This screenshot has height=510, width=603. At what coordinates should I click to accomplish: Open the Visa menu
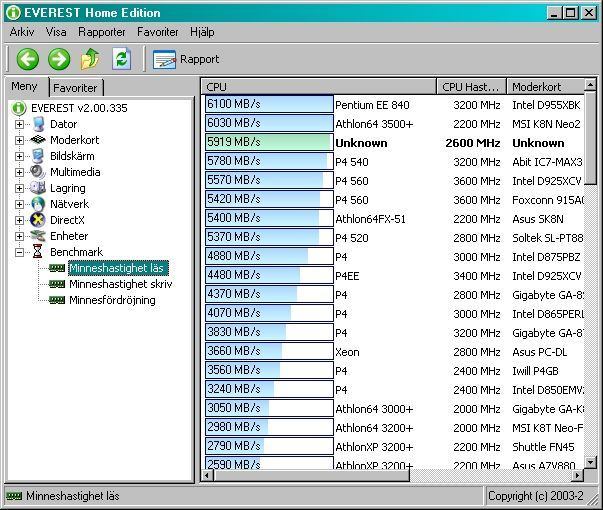(x=56, y=32)
